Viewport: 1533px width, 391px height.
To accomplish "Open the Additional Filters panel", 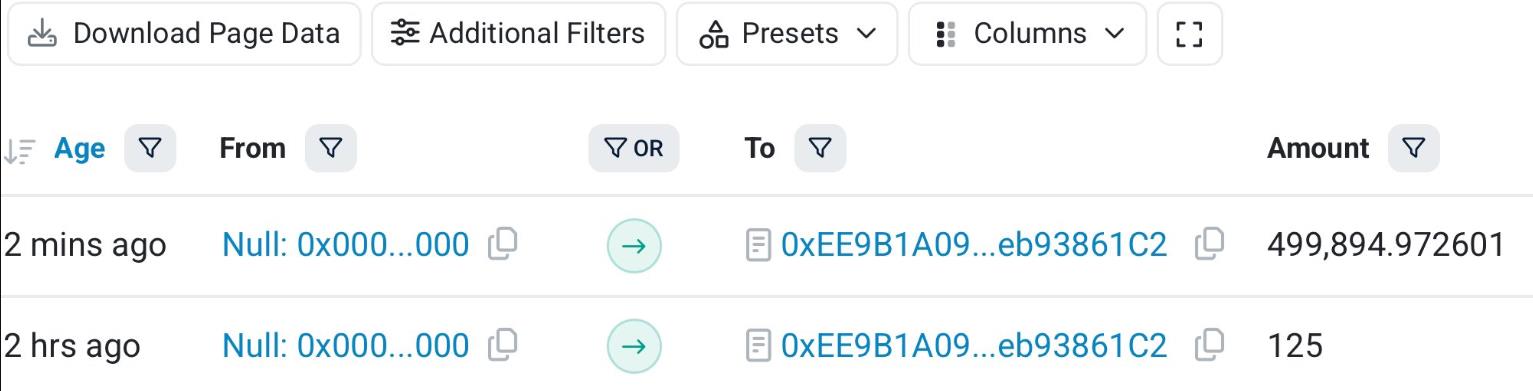I will coord(518,34).
